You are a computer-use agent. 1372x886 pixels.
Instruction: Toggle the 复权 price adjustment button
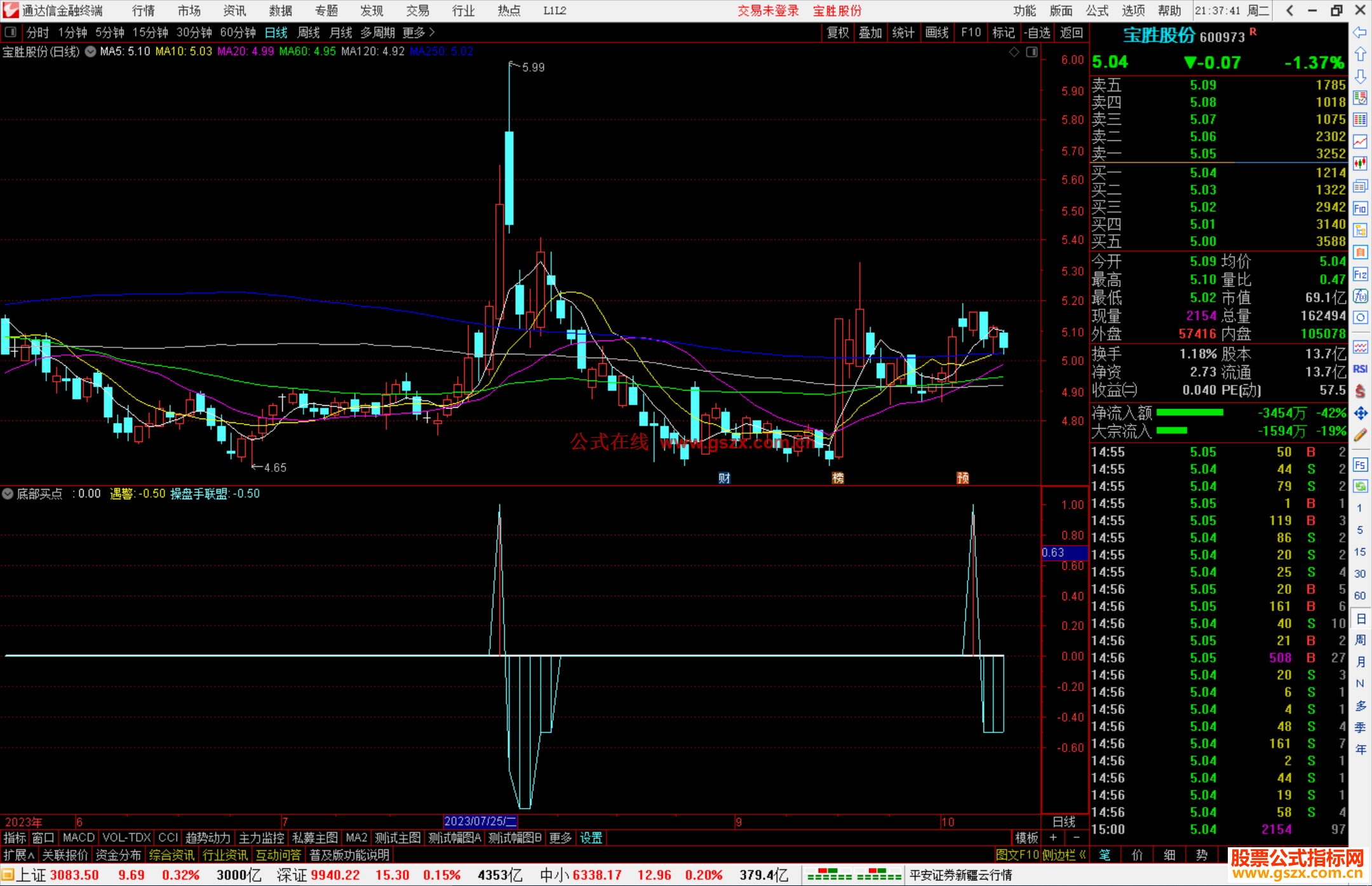[838, 32]
